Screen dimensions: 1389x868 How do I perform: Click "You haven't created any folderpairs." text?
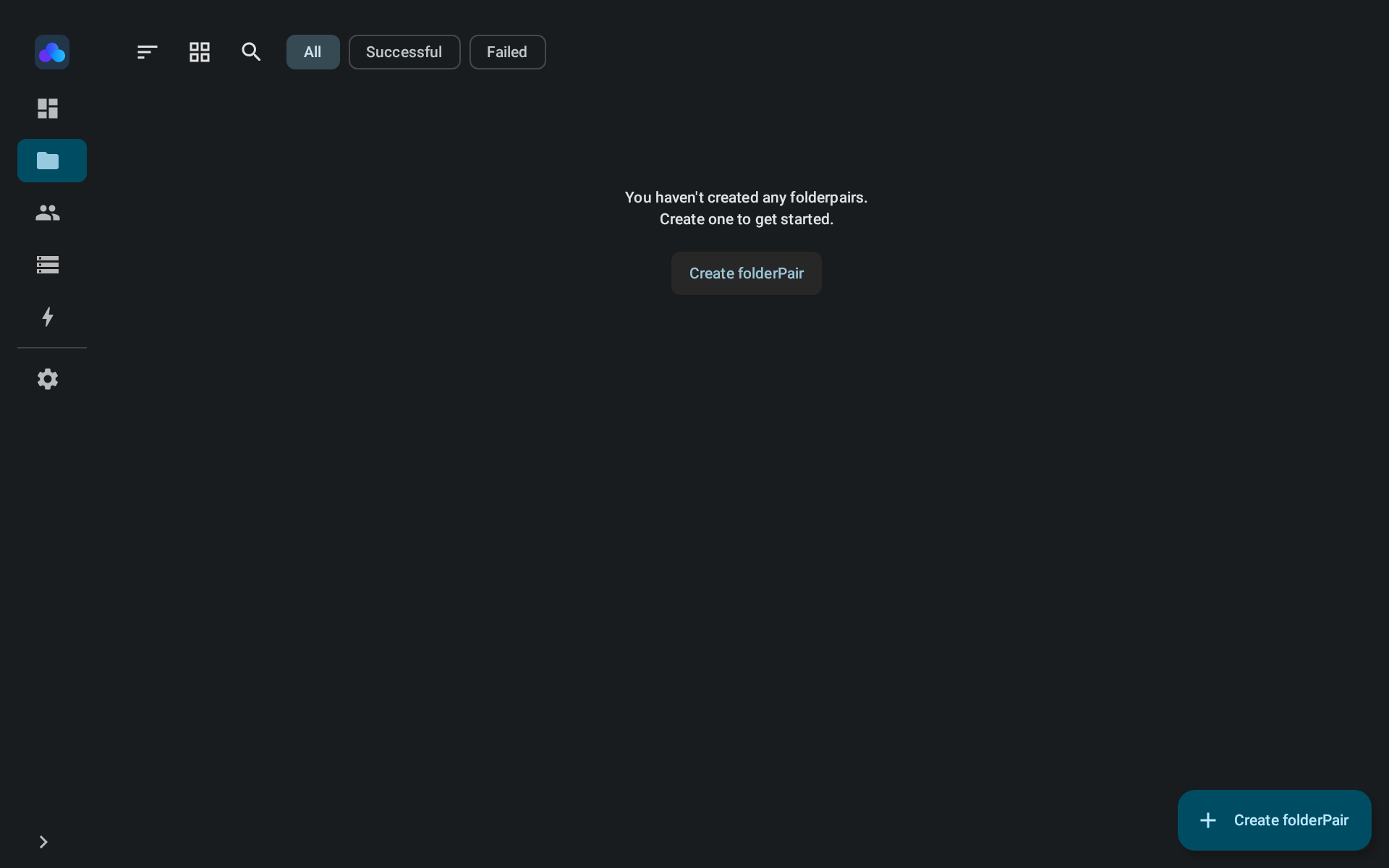click(747, 197)
